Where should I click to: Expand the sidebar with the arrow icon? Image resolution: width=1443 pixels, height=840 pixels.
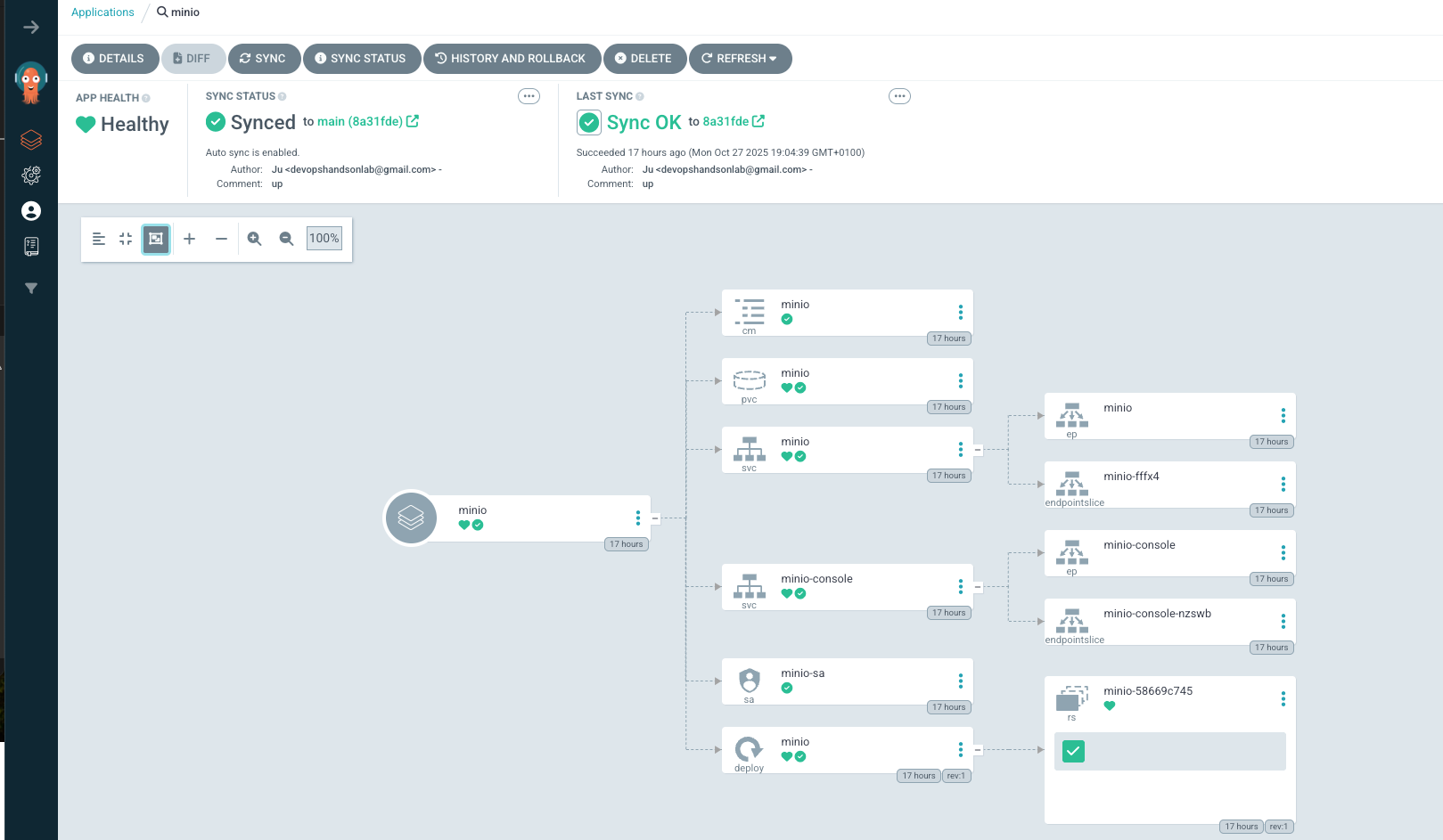(x=31, y=28)
